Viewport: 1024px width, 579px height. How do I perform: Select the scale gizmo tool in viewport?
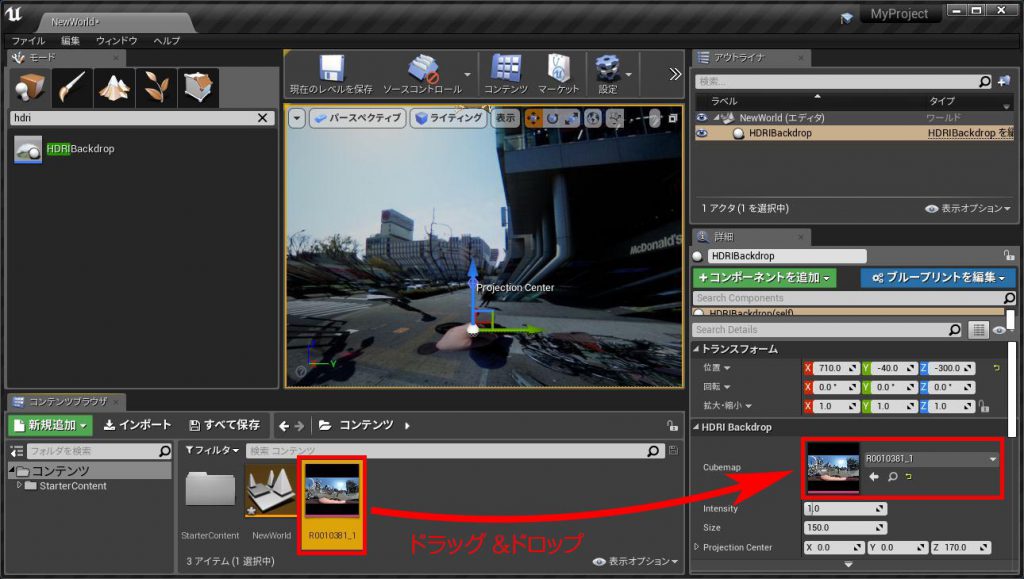pyautogui.click(x=571, y=118)
